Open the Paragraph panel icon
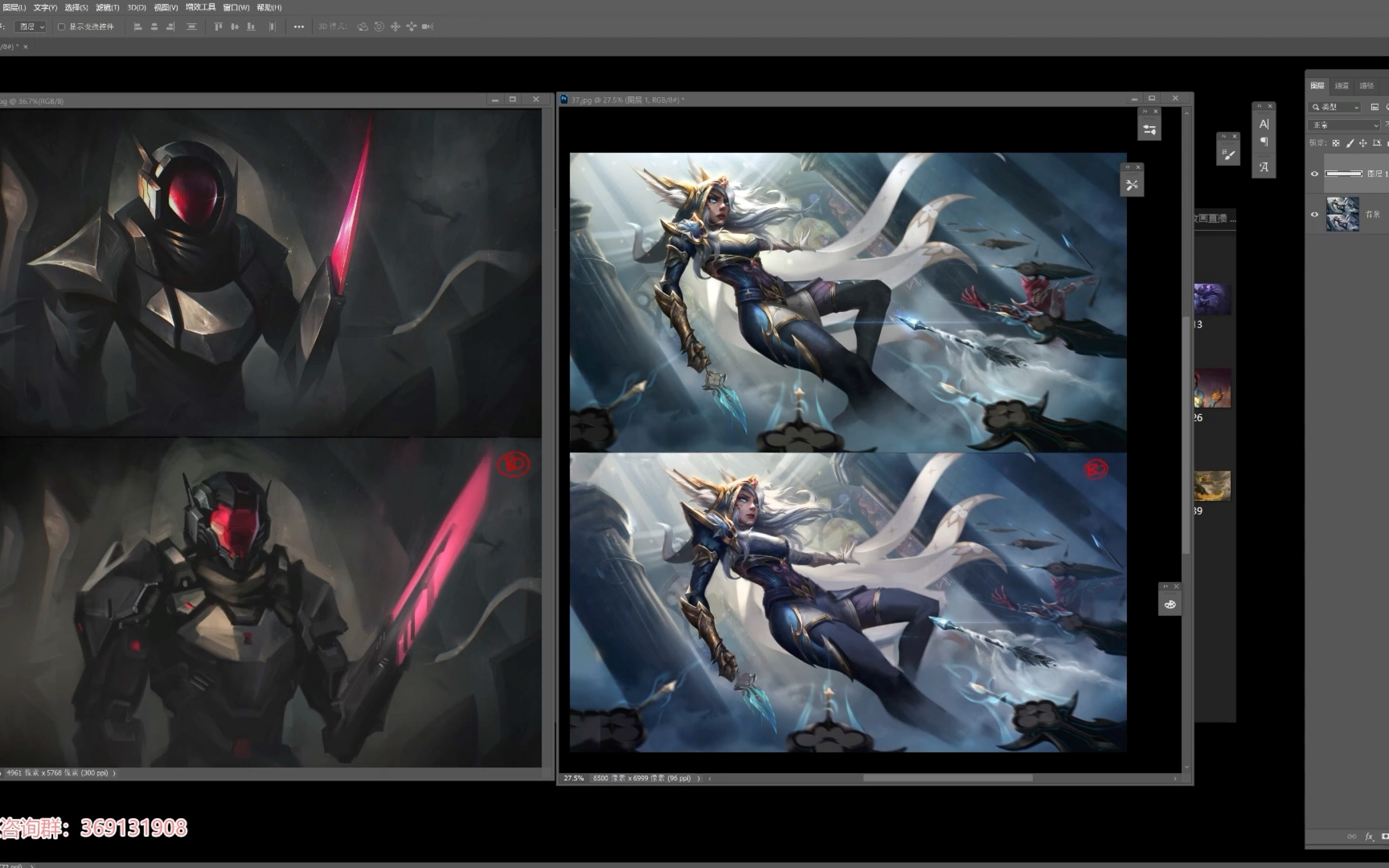 click(1264, 142)
